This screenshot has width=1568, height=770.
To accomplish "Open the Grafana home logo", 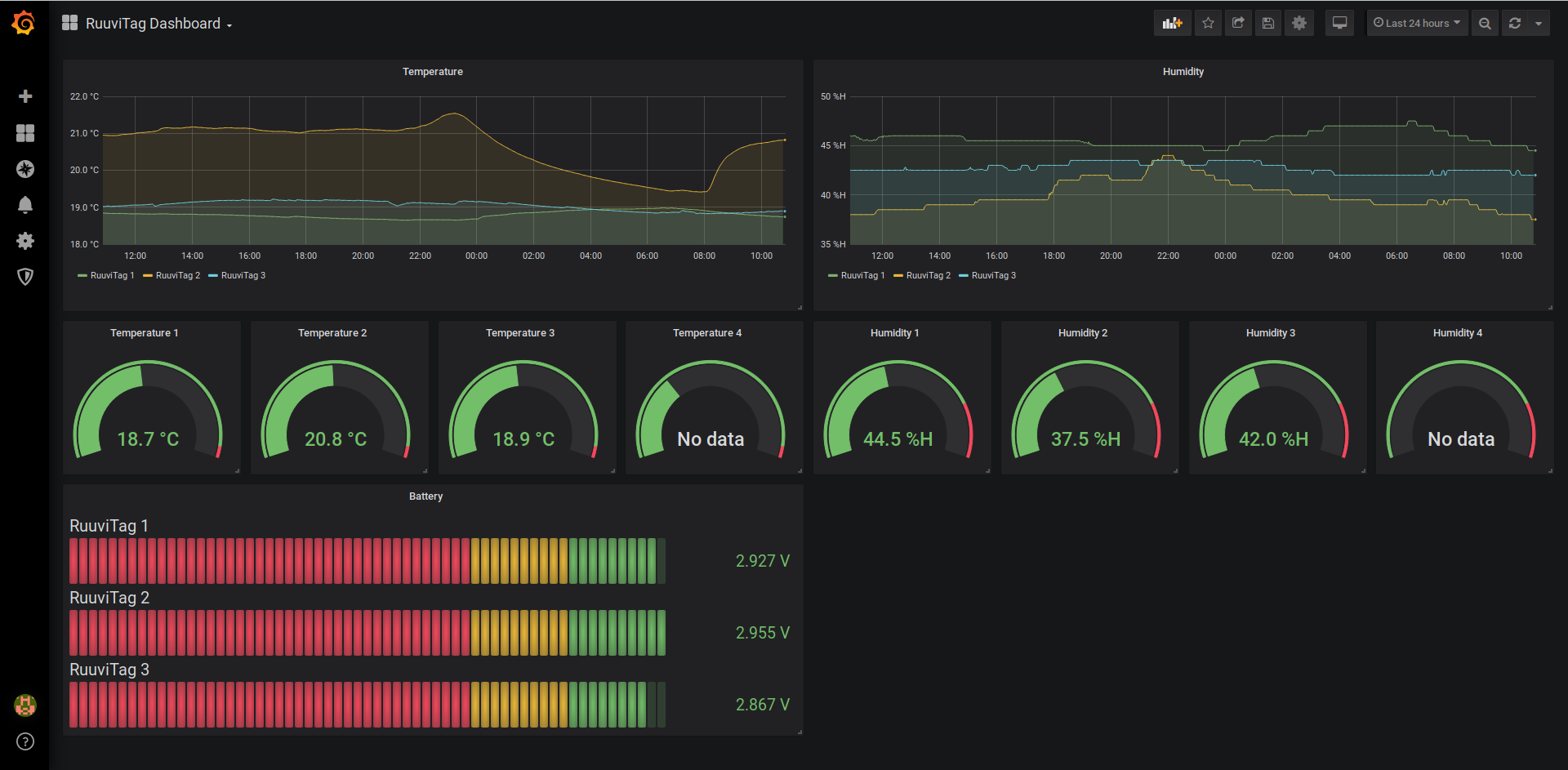I will (x=24, y=23).
